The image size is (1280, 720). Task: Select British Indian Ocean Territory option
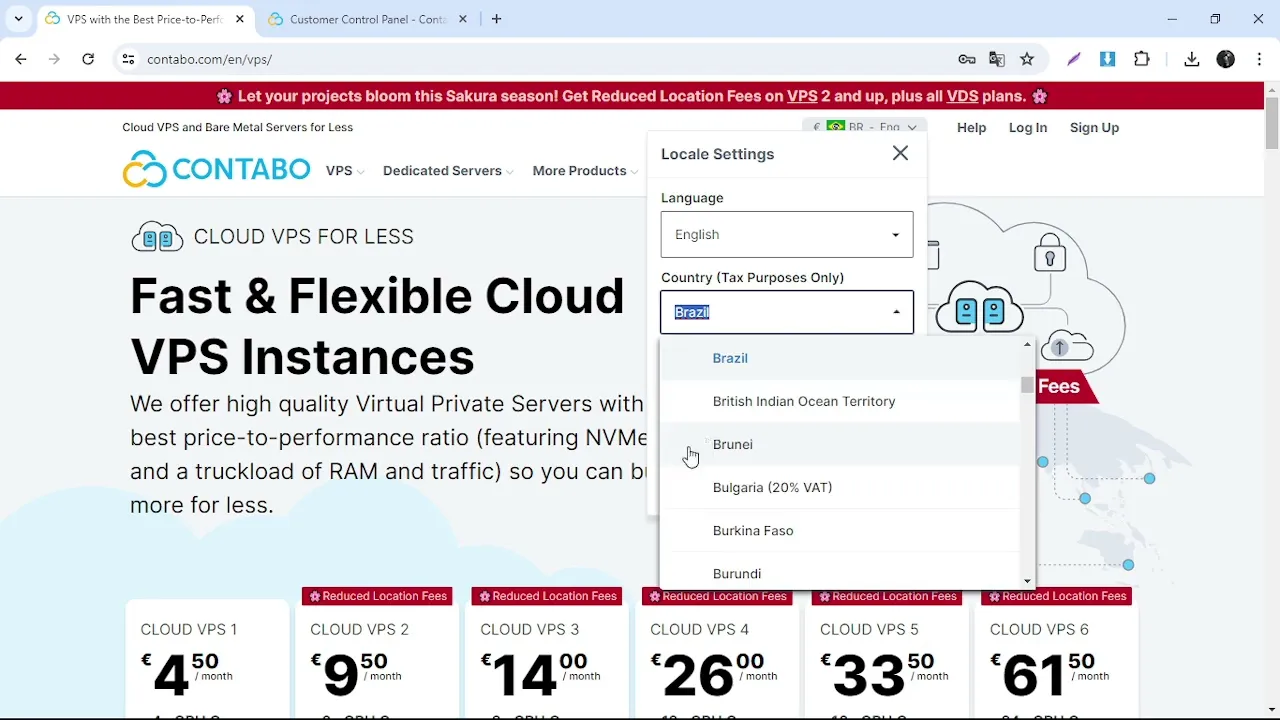coord(840,401)
